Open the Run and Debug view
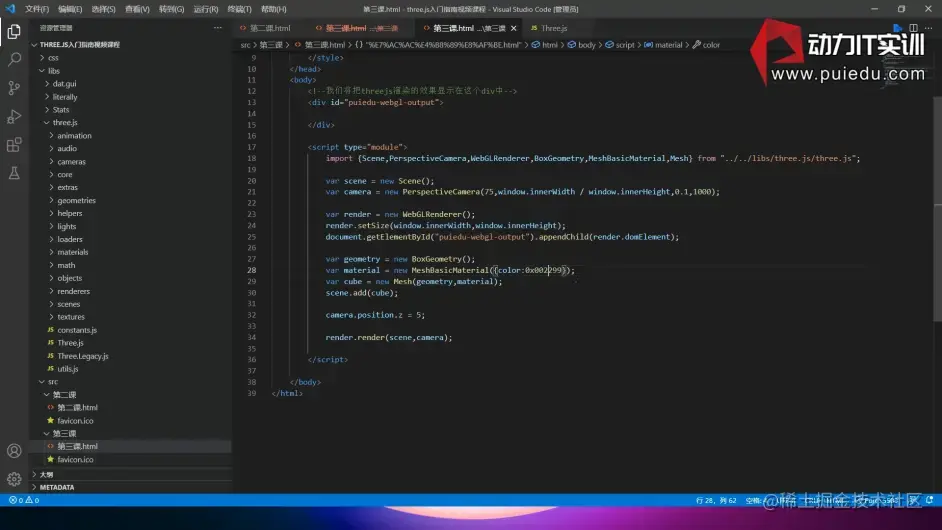942x530 pixels. click(x=14, y=117)
